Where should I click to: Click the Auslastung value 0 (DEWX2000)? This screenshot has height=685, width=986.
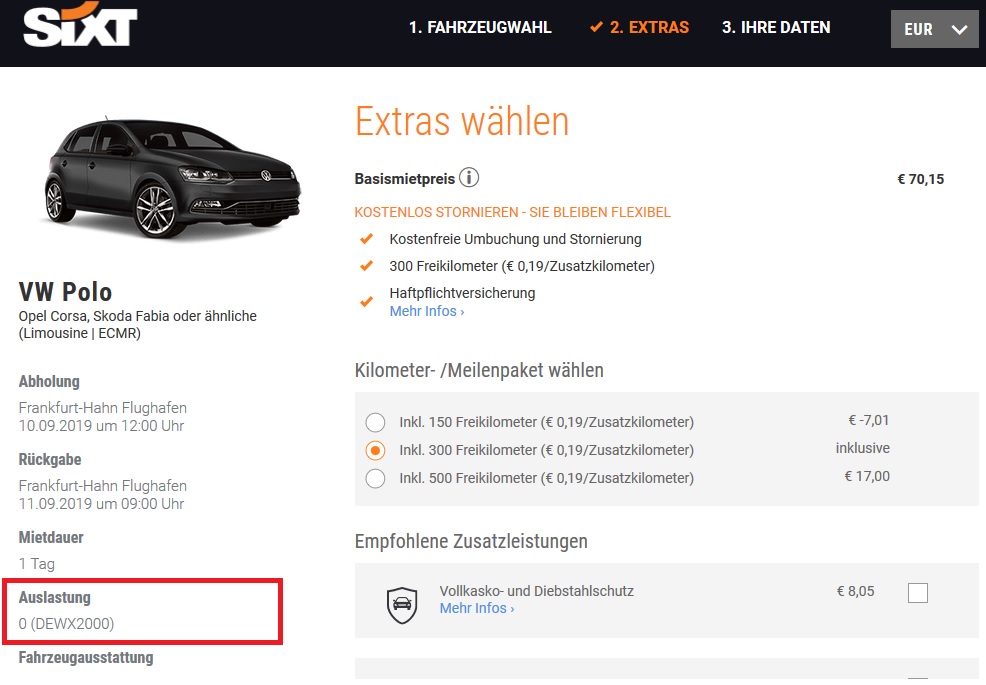click(66, 624)
